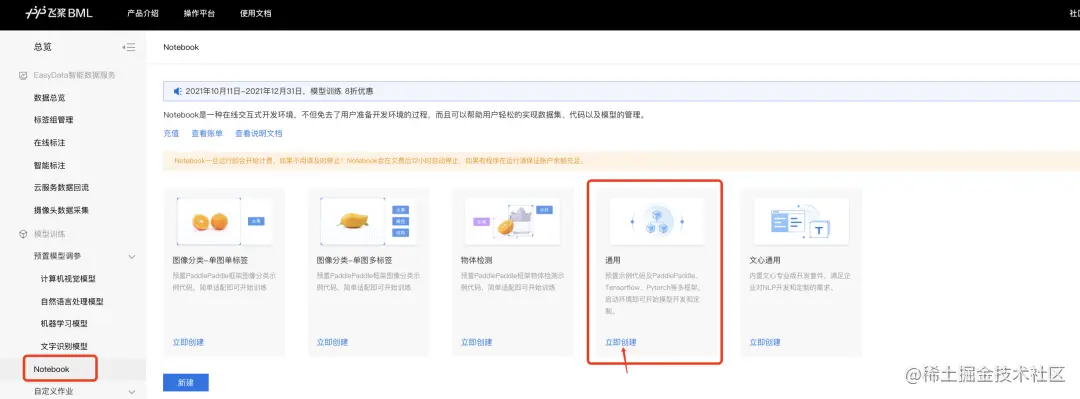Click the 图像分类-单图单标签 oranges thumbnail

[224, 221]
